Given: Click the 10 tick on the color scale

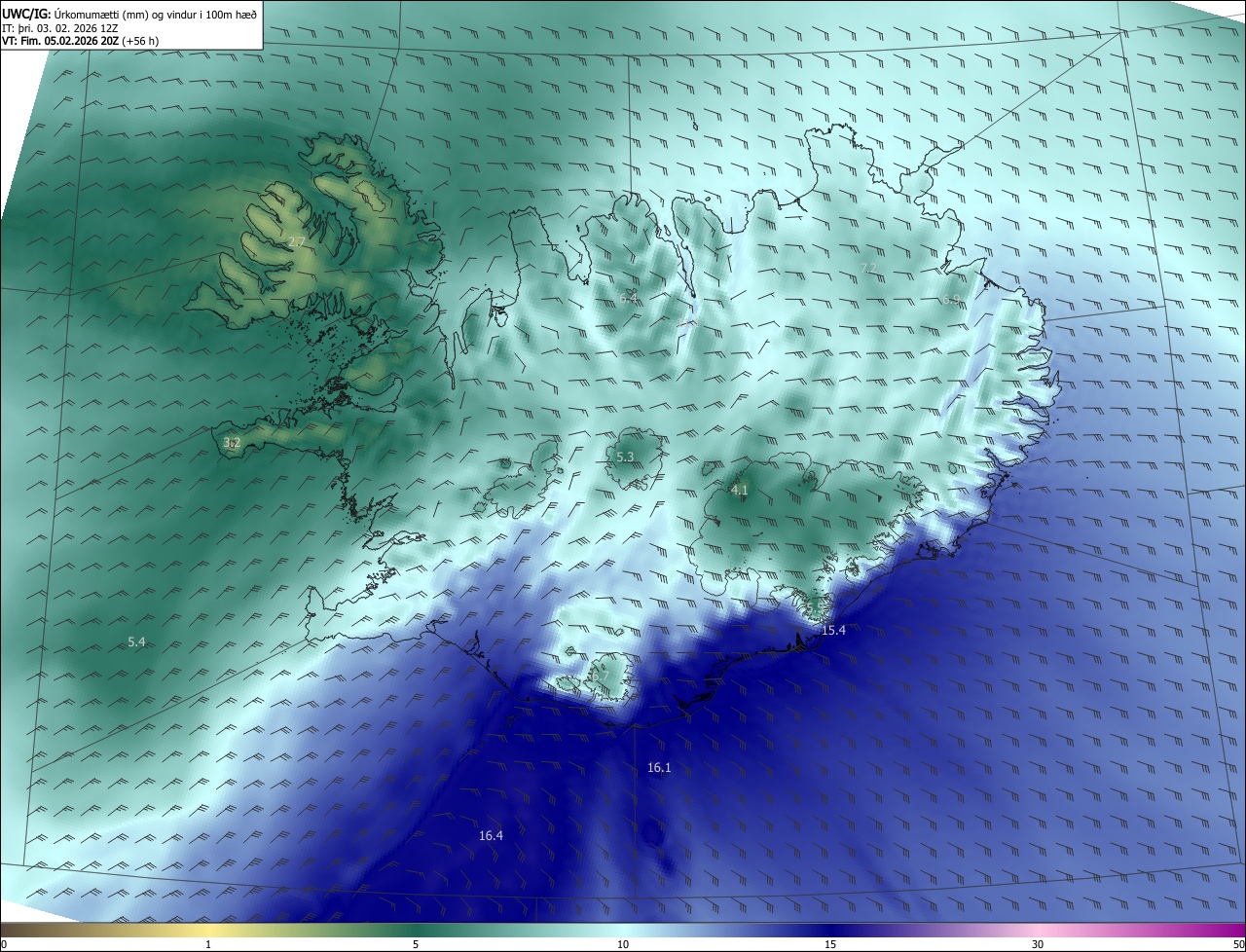Looking at the screenshot, I should (623, 944).
